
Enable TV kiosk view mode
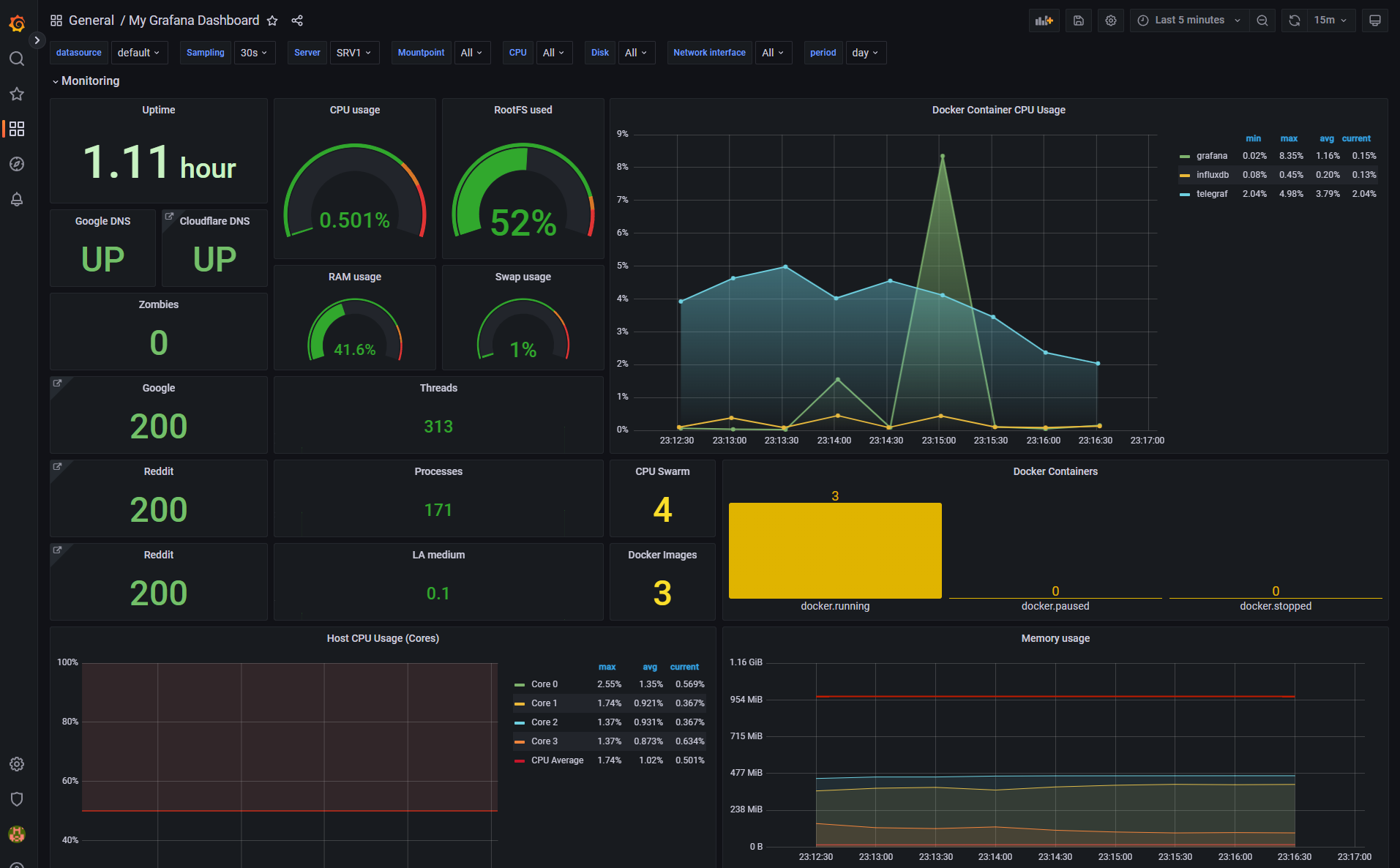click(x=1375, y=20)
